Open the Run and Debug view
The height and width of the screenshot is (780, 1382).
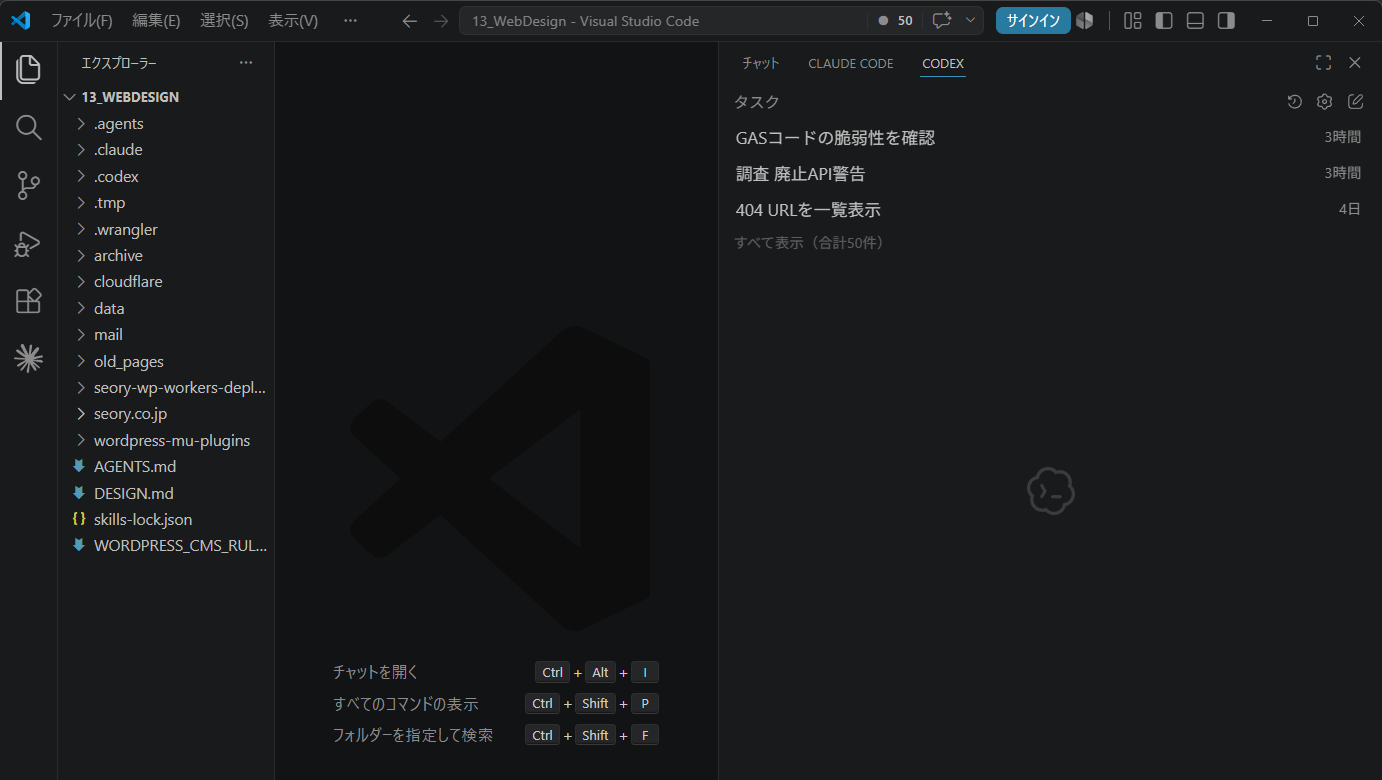click(29, 243)
